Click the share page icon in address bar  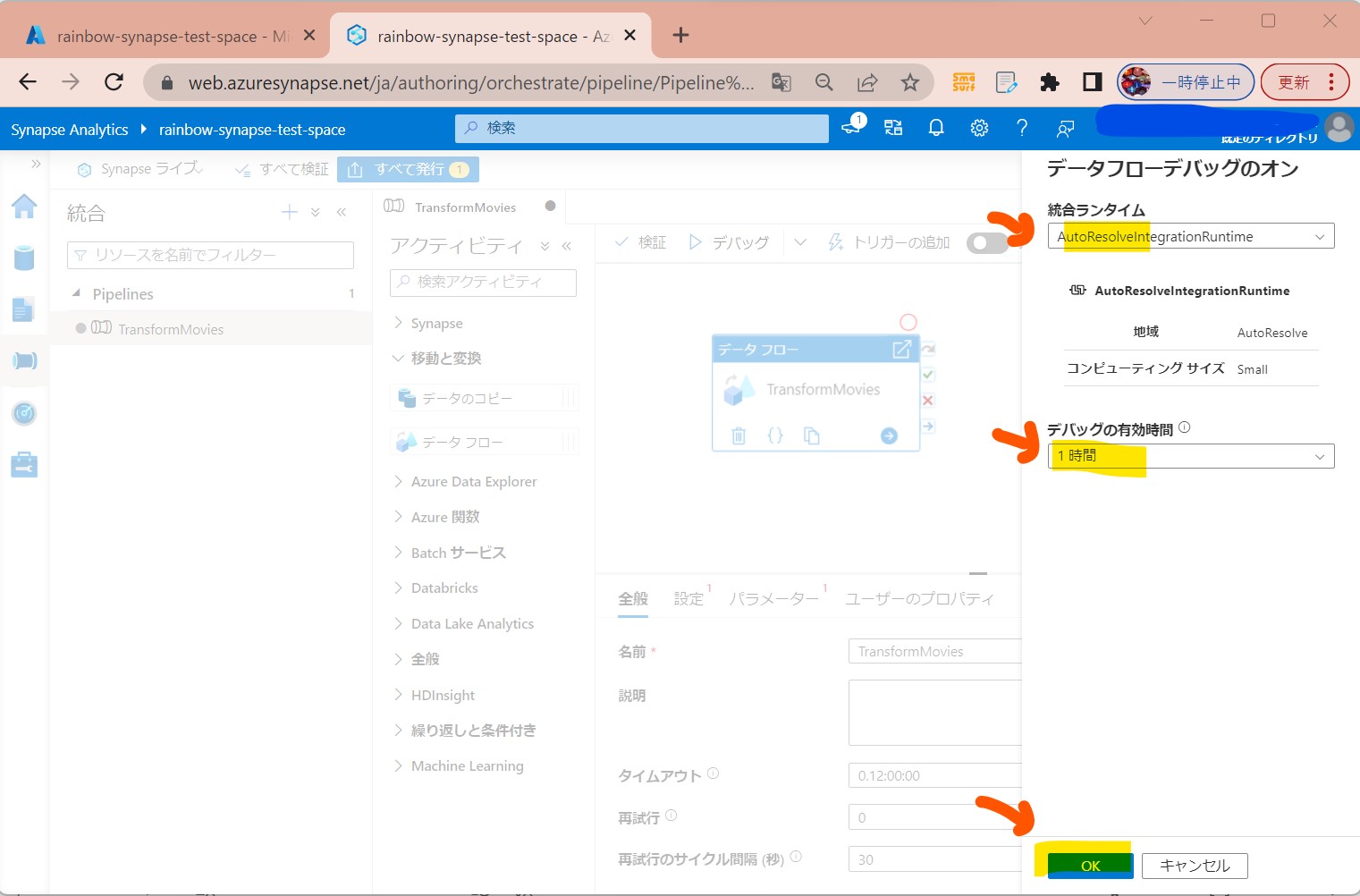[x=867, y=83]
